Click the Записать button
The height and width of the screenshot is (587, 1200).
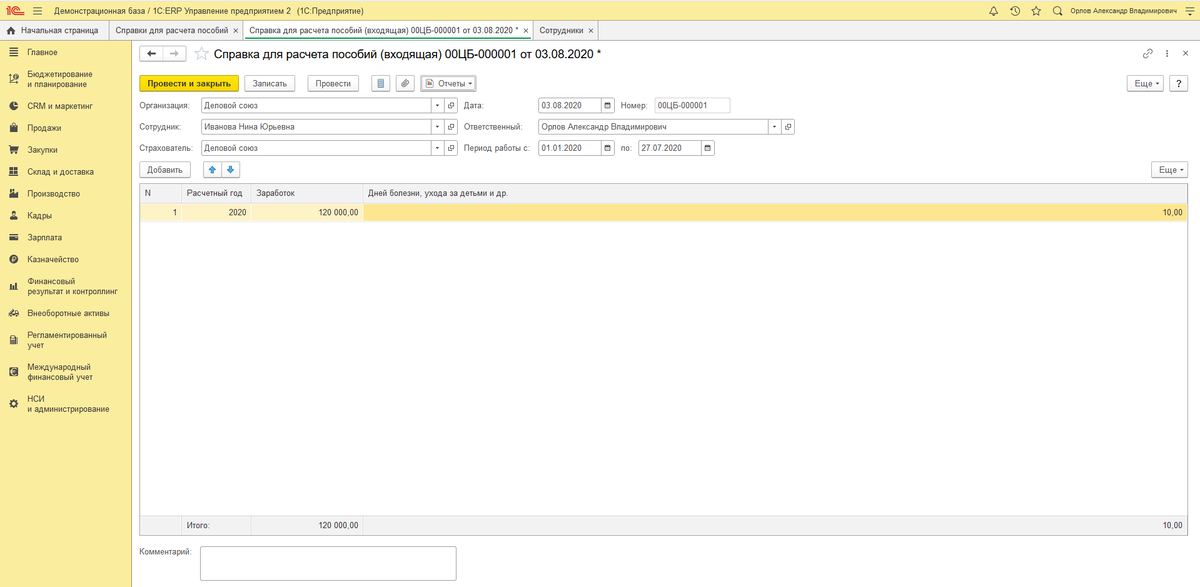click(x=270, y=83)
